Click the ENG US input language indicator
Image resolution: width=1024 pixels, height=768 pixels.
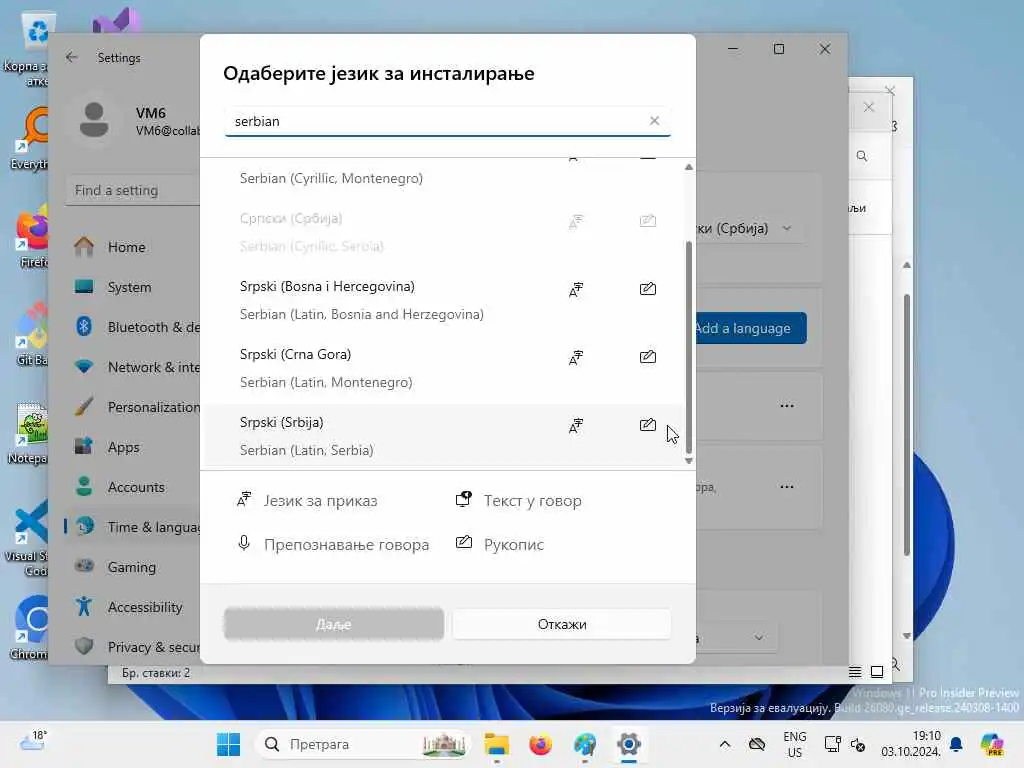pos(795,744)
